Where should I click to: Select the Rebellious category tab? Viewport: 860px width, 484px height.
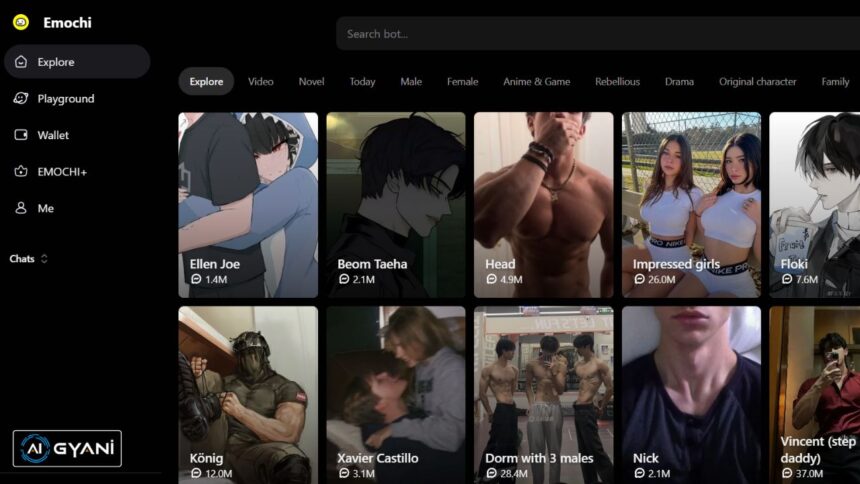(617, 82)
